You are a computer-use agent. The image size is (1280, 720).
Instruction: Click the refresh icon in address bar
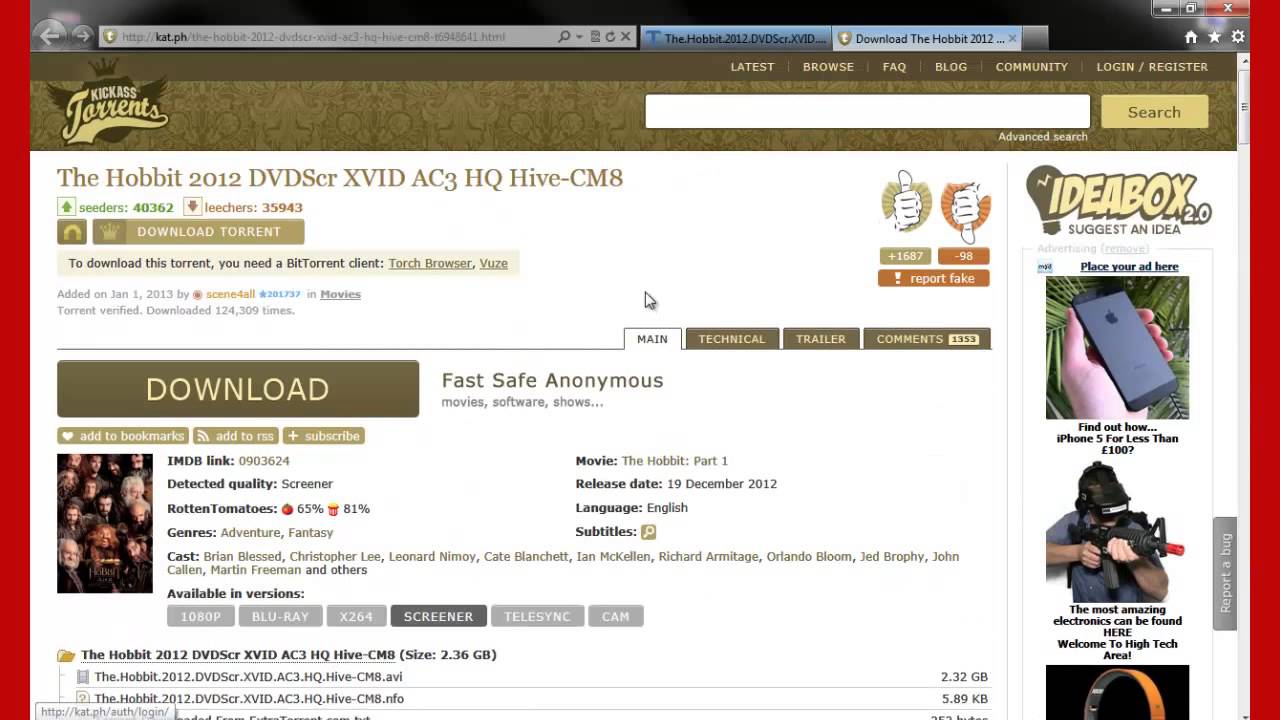(610, 37)
